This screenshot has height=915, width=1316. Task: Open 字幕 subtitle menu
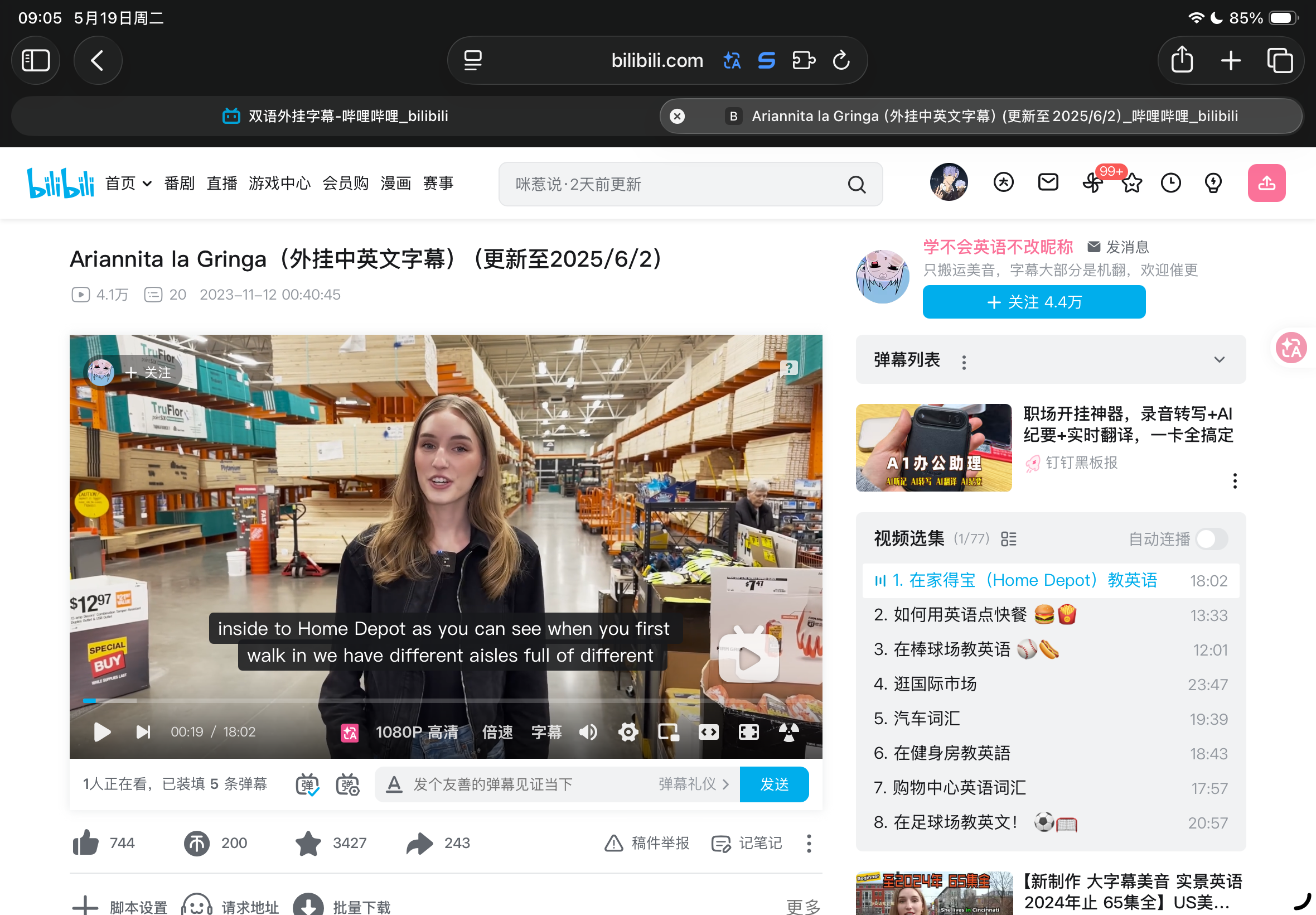(x=546, y=732)
